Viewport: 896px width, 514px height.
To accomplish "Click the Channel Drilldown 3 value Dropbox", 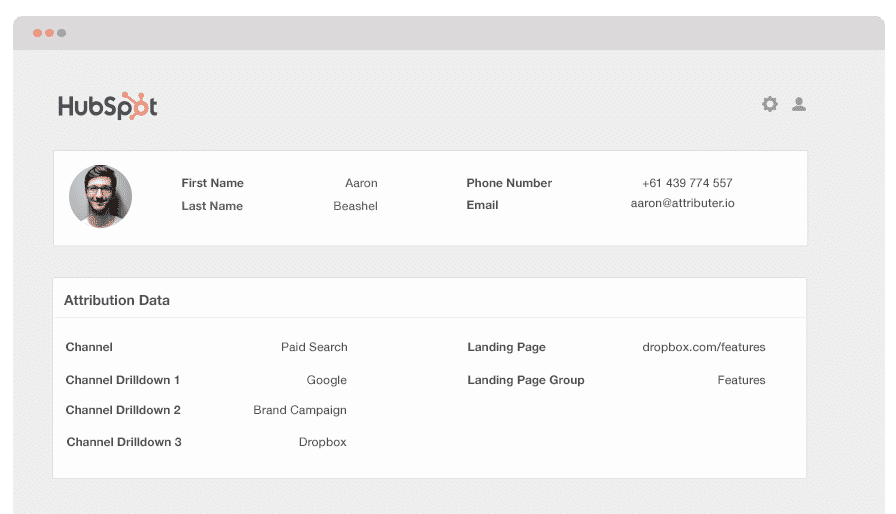I will 322,442.
